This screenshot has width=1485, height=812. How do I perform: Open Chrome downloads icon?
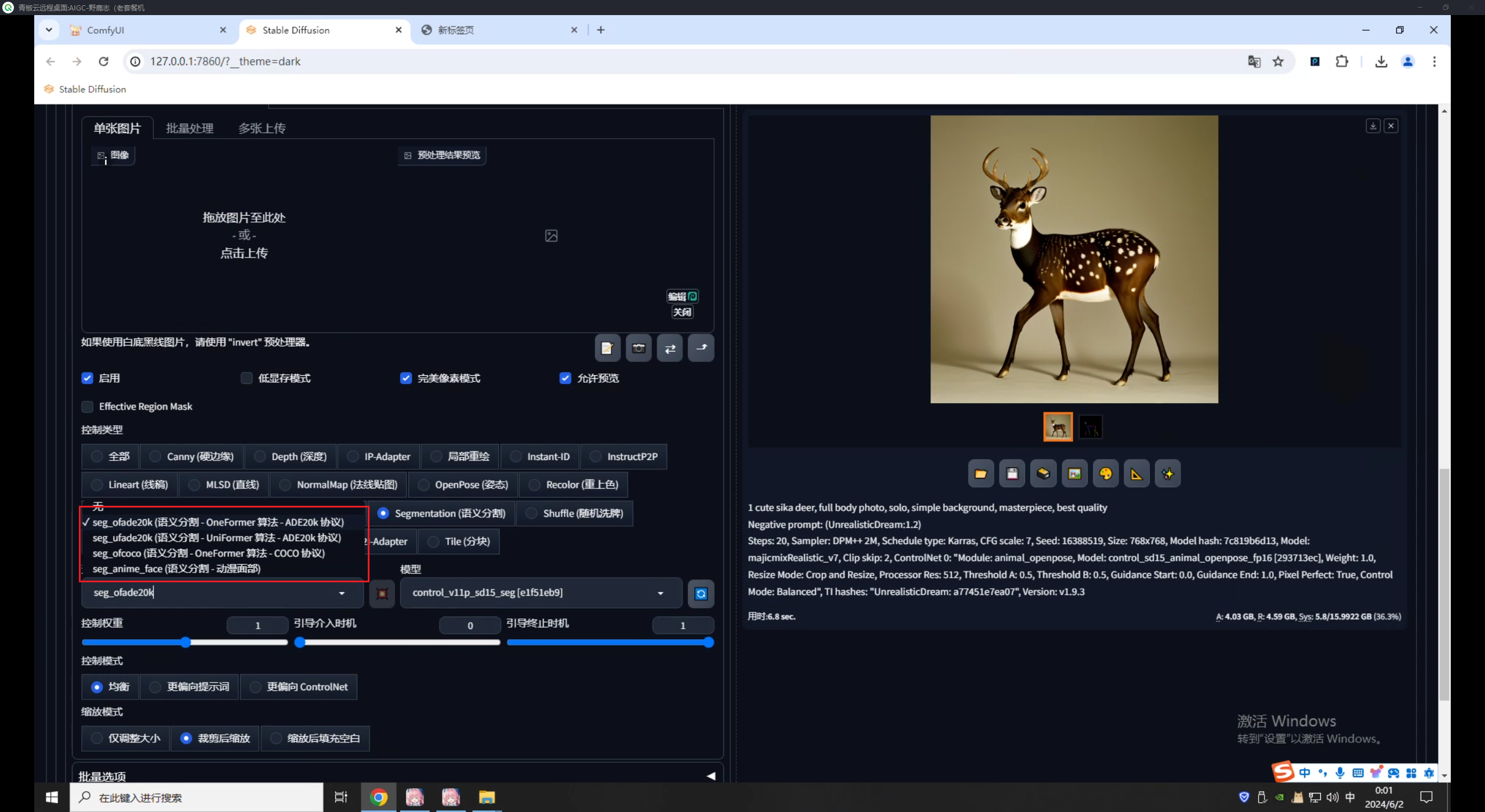click(x=1381, y=61)
